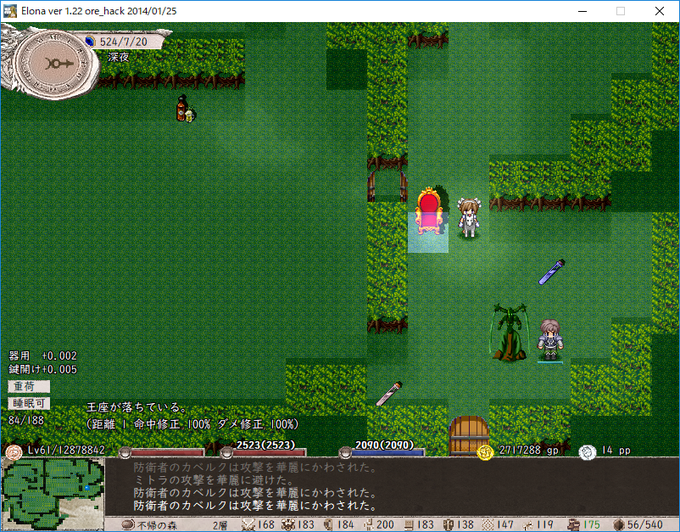Click the dungeon minimap in the corner
680x532 pixels.
click(52, 494)
